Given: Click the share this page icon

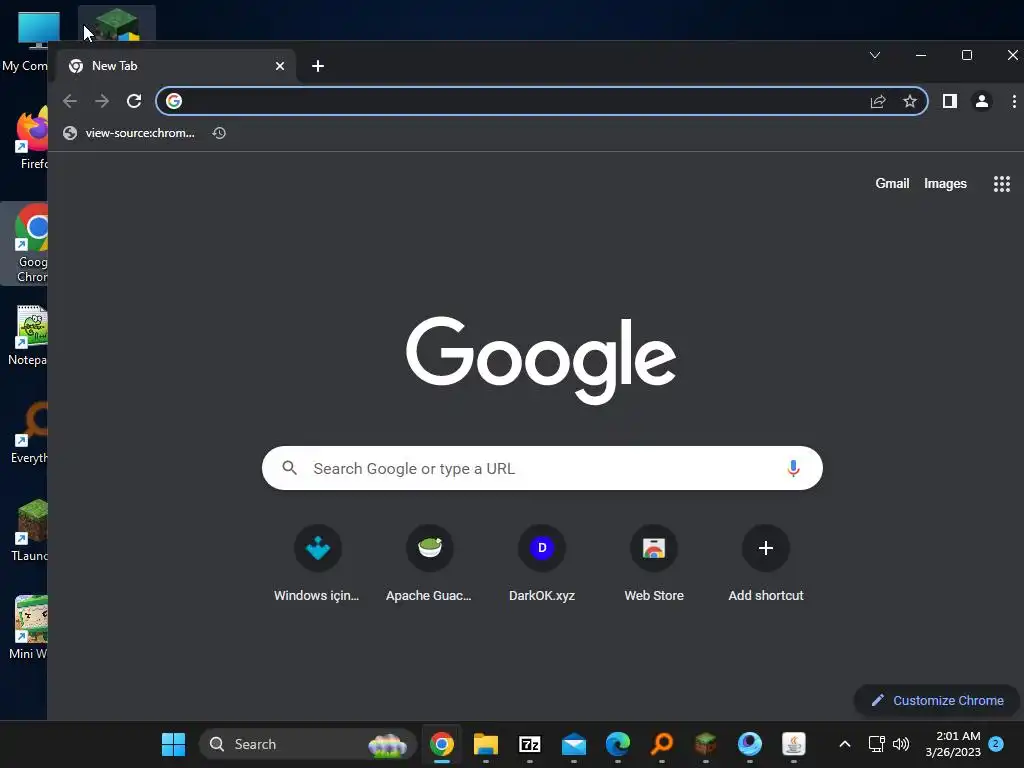Looking at the screenshot, I should (878, 101).
